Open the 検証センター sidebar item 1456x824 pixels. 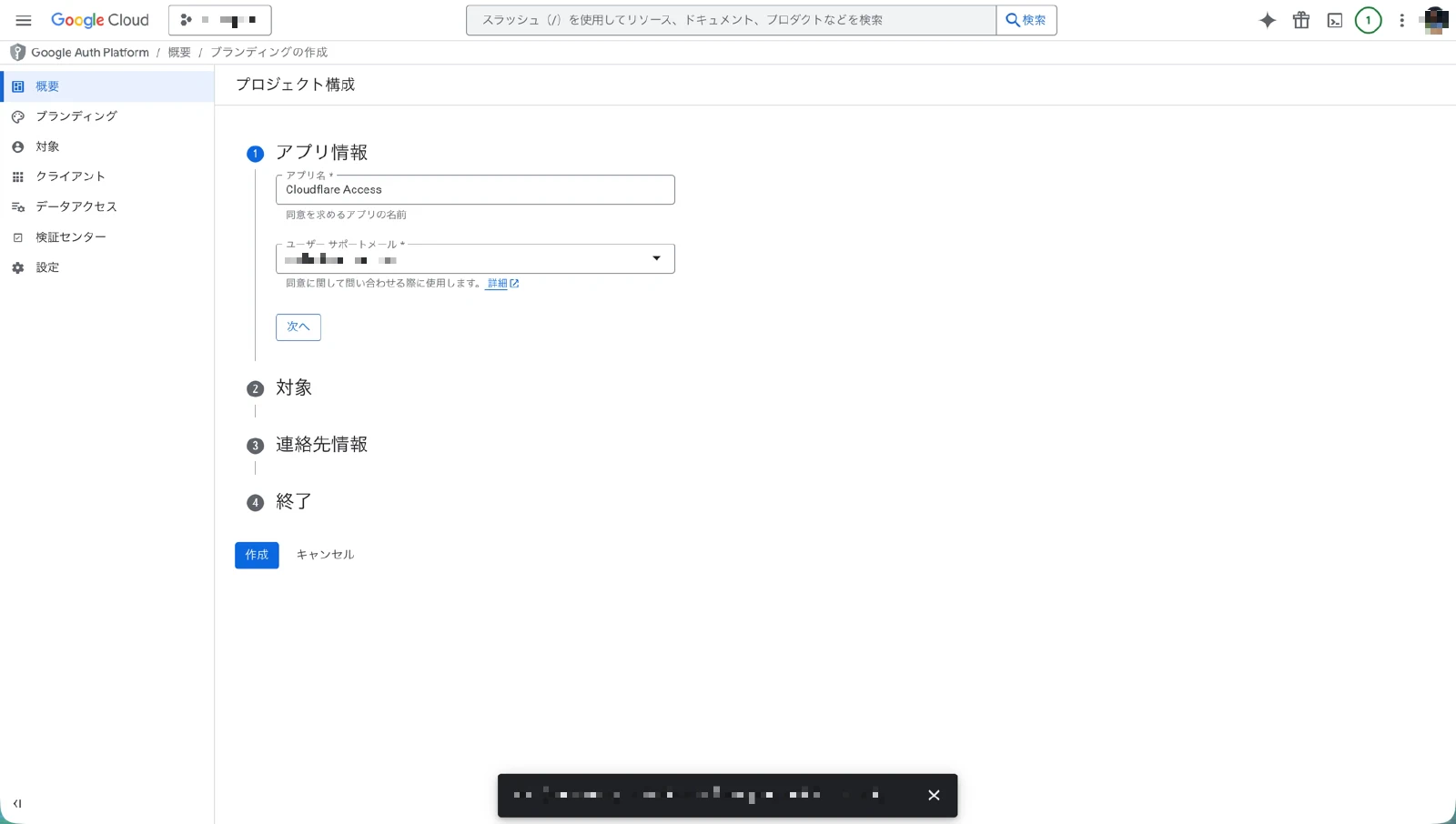pyautogui.click(x=69, y=236)
